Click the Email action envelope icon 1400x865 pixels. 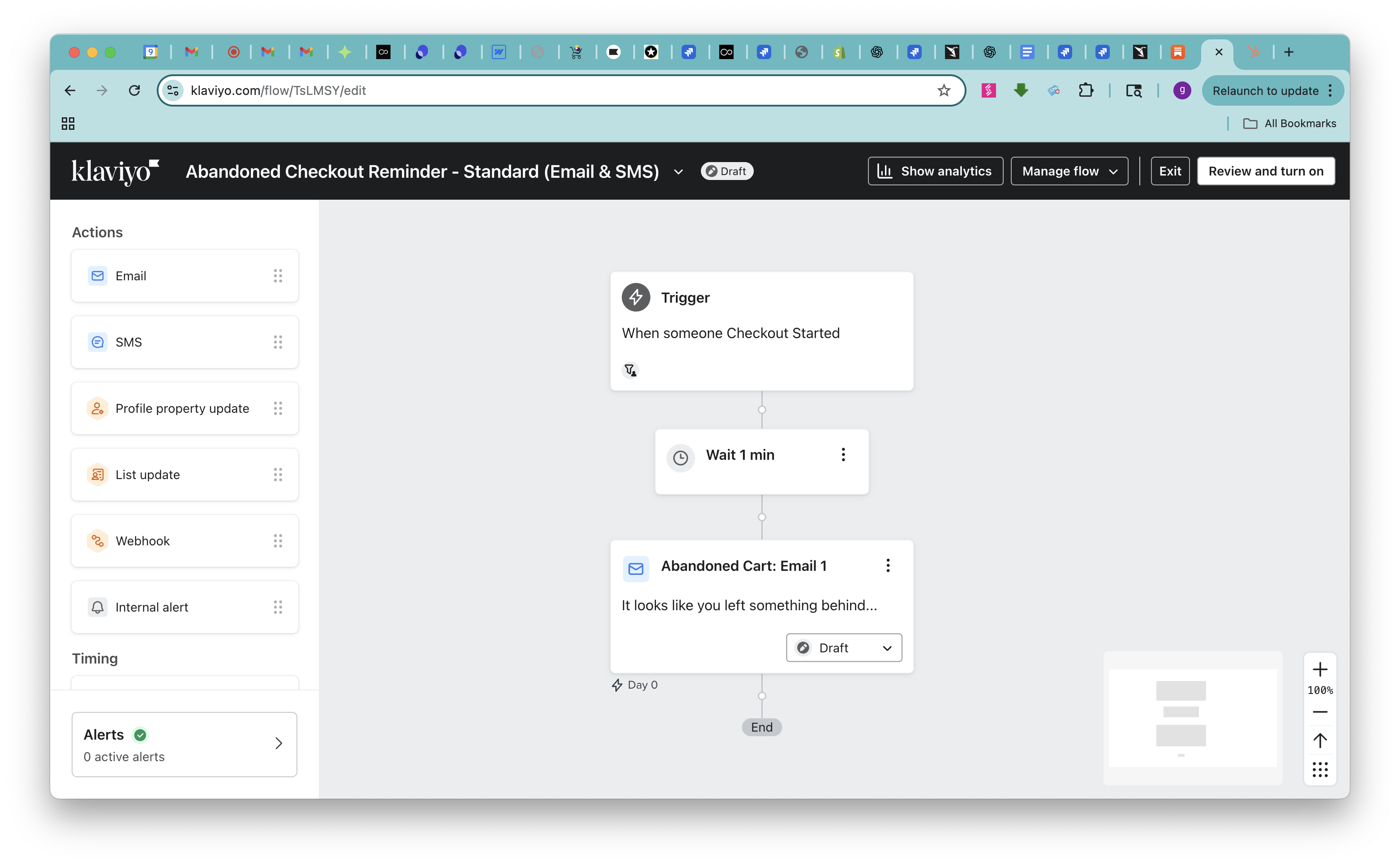coord(98,276)
